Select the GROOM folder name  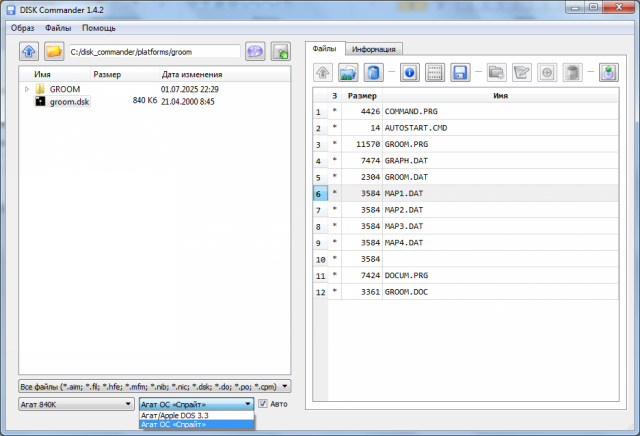64,89
